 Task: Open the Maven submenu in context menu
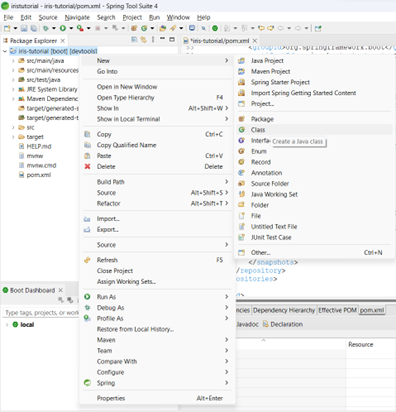157,340
